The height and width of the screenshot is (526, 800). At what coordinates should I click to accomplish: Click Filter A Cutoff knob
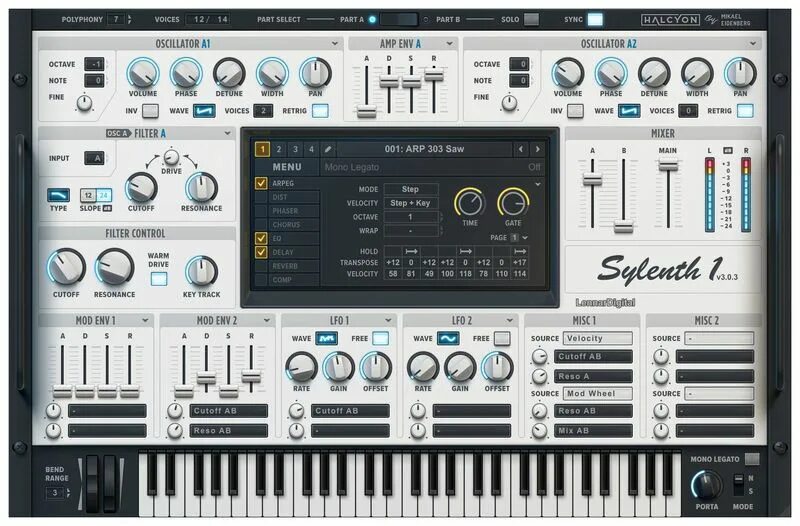(141, 188)
